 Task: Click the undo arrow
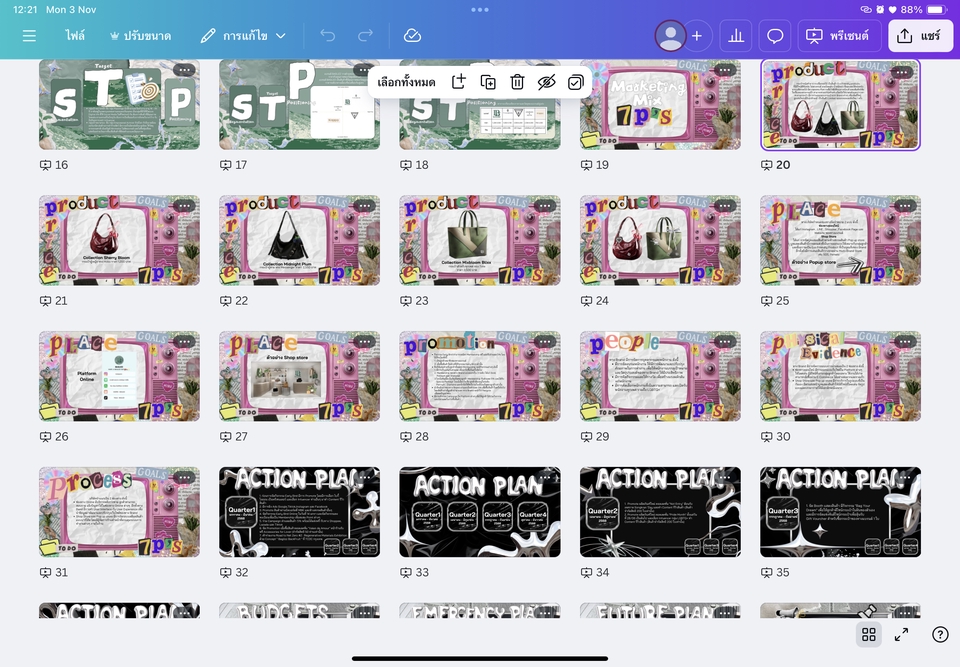[x=328, y=36]
